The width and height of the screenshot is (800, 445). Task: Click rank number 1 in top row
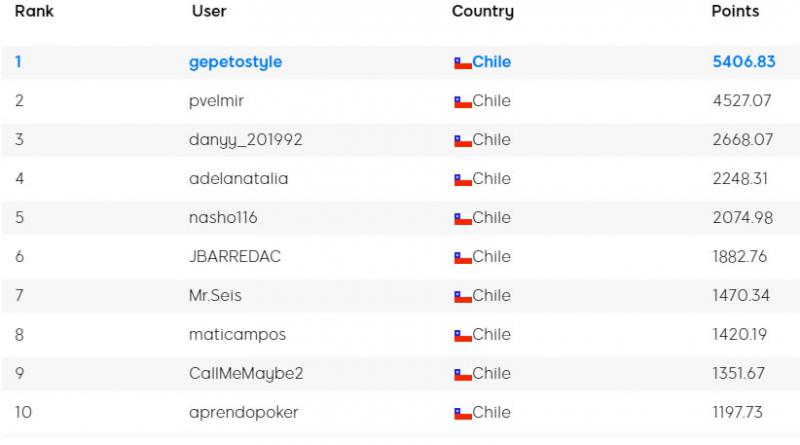coord(18,62)
